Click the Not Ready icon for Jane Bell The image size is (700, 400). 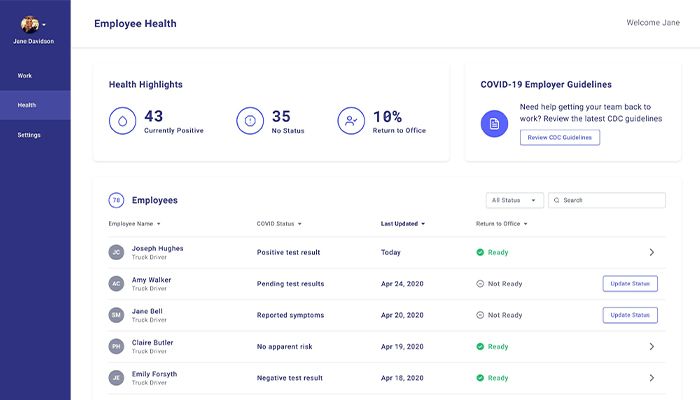(x=480, y=315)
